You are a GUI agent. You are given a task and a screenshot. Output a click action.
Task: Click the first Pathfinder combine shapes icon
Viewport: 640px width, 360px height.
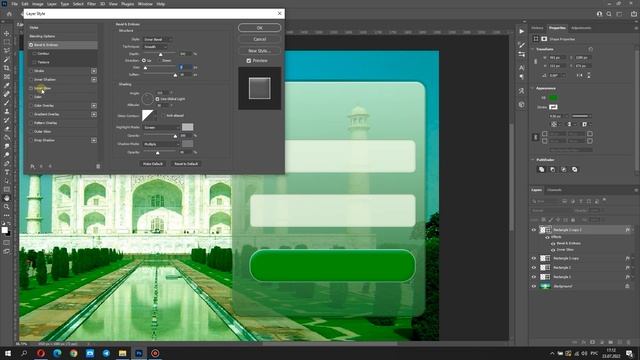pos(542,169)
